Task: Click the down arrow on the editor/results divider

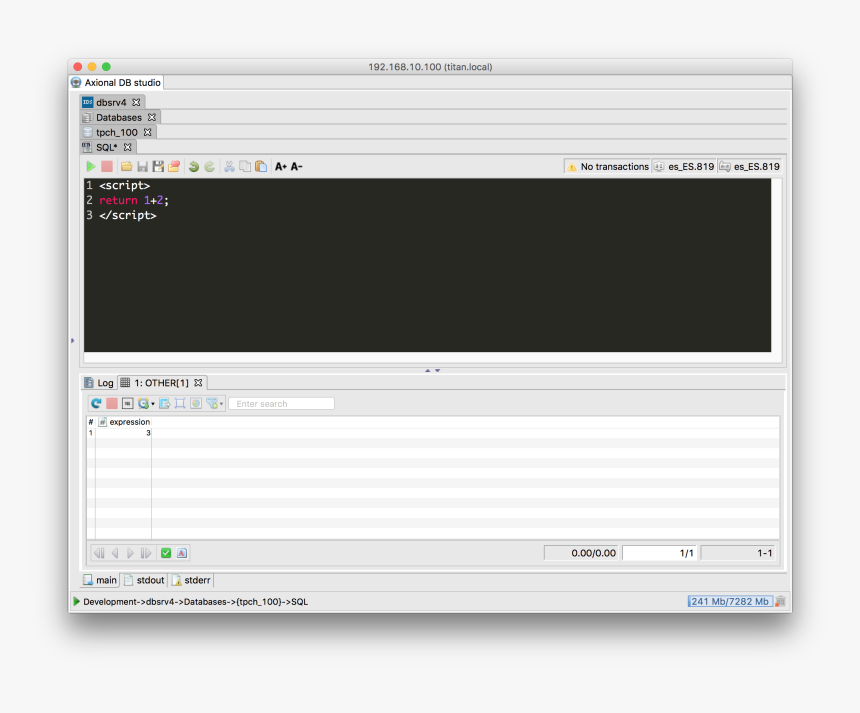Action: pyautogui.click(x=438, y=371)
